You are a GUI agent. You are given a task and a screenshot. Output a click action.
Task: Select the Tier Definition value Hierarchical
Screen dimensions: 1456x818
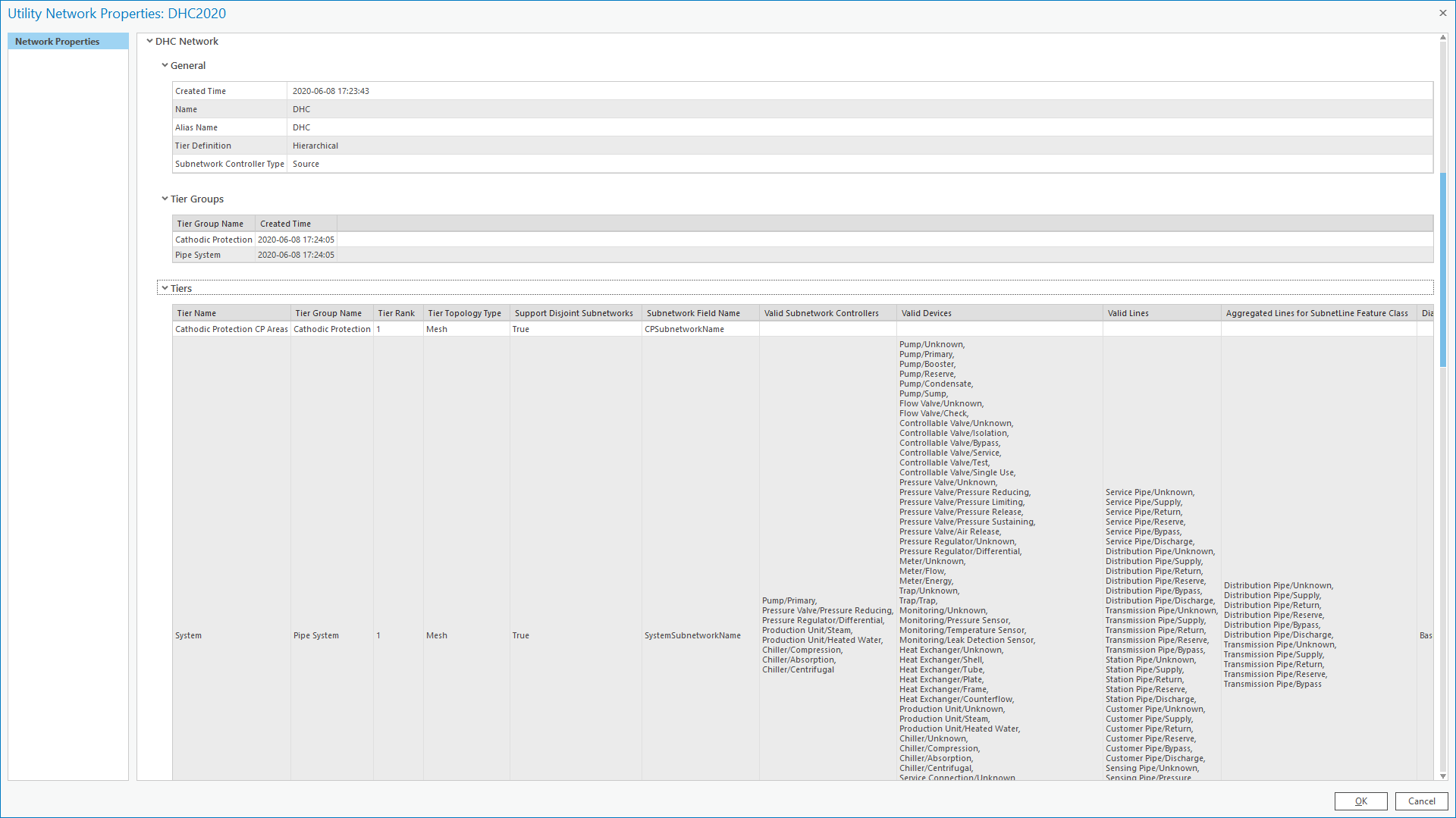[x=315, y=146]
